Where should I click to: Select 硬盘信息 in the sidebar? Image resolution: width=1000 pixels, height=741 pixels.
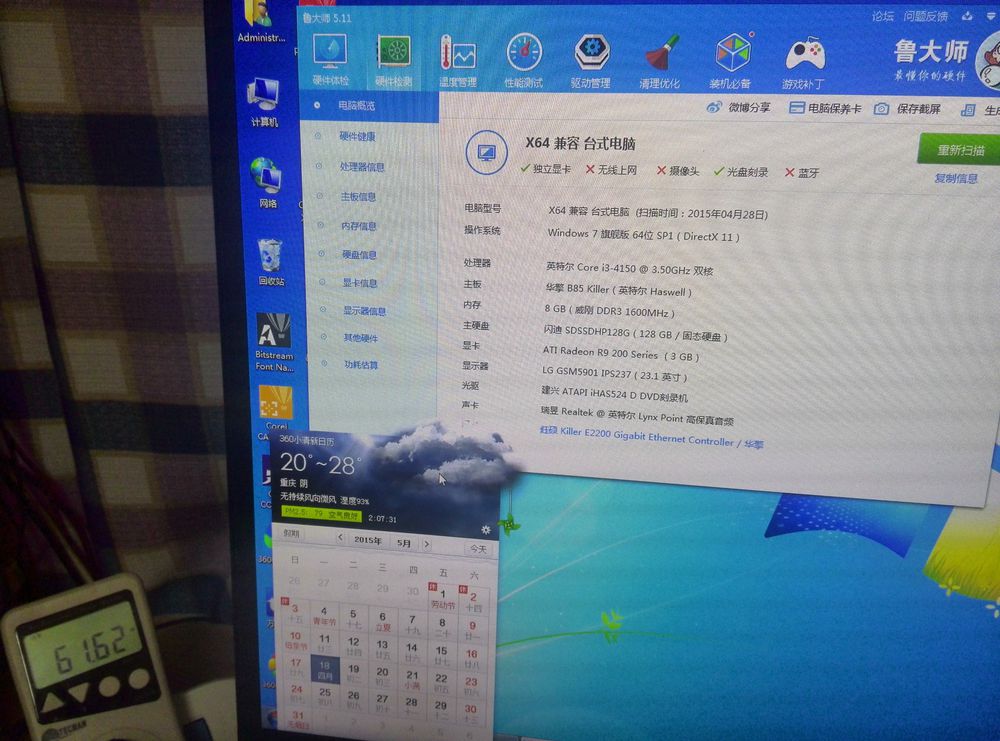point(359,254)
